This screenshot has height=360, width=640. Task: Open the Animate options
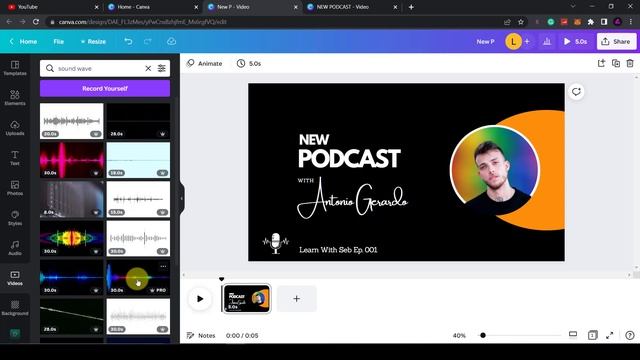[204, 64]
